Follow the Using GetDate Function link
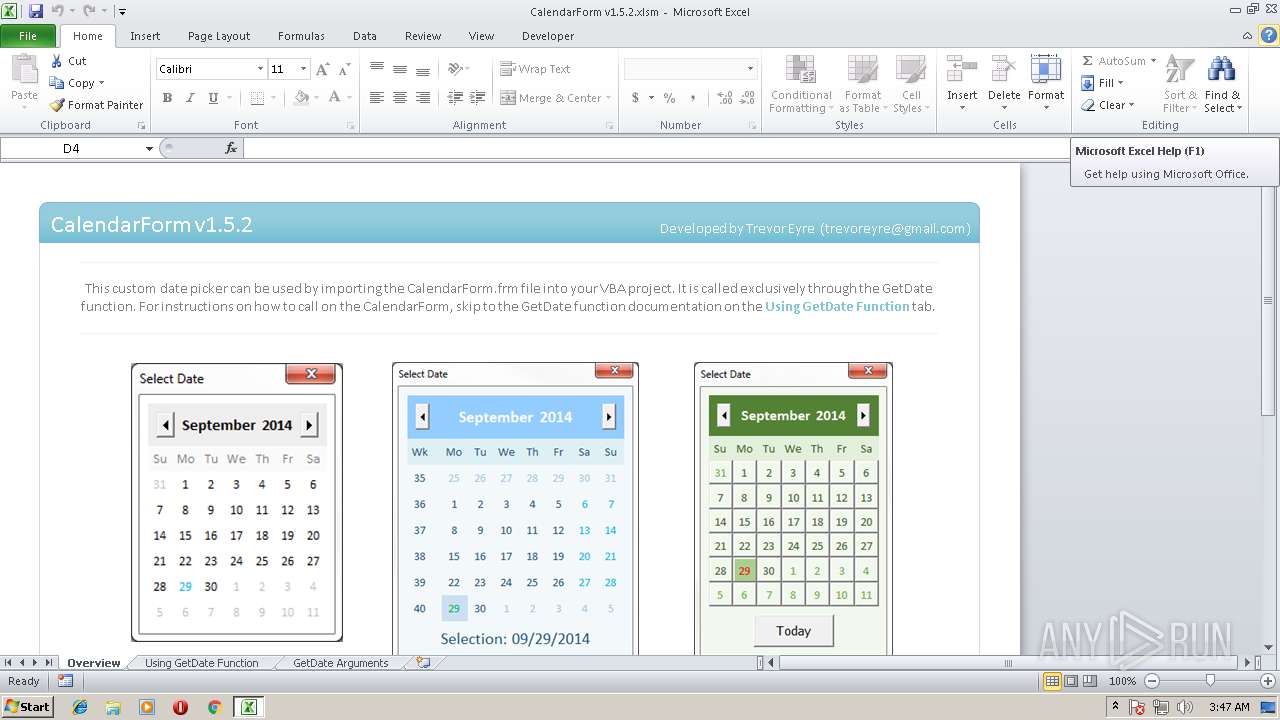 pyautogui.click(x=837, y=307)
